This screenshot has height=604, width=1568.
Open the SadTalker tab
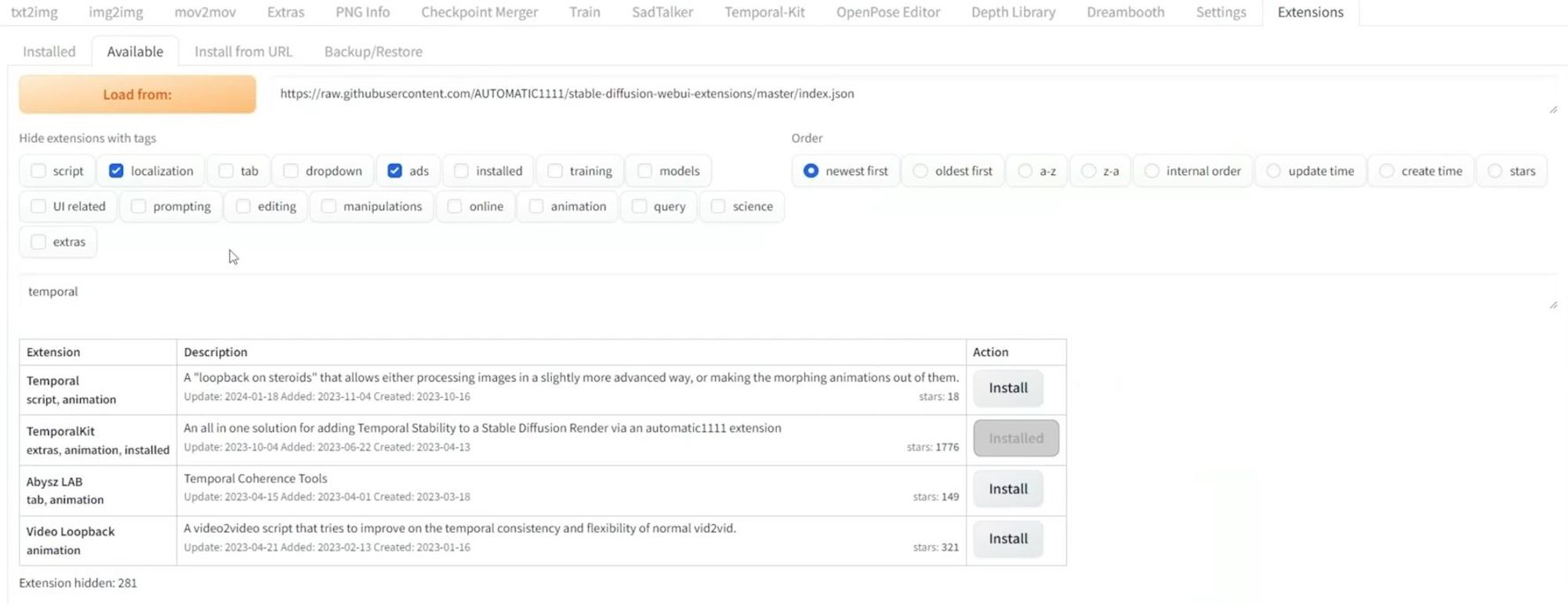[662, 12]
